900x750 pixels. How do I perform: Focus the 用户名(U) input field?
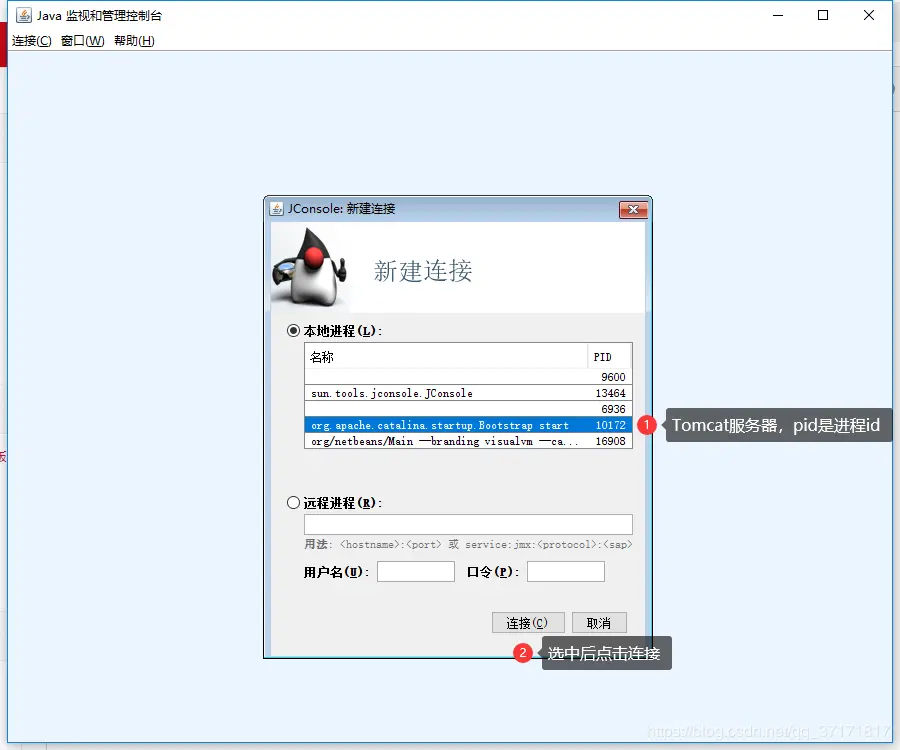coord(416,572)
